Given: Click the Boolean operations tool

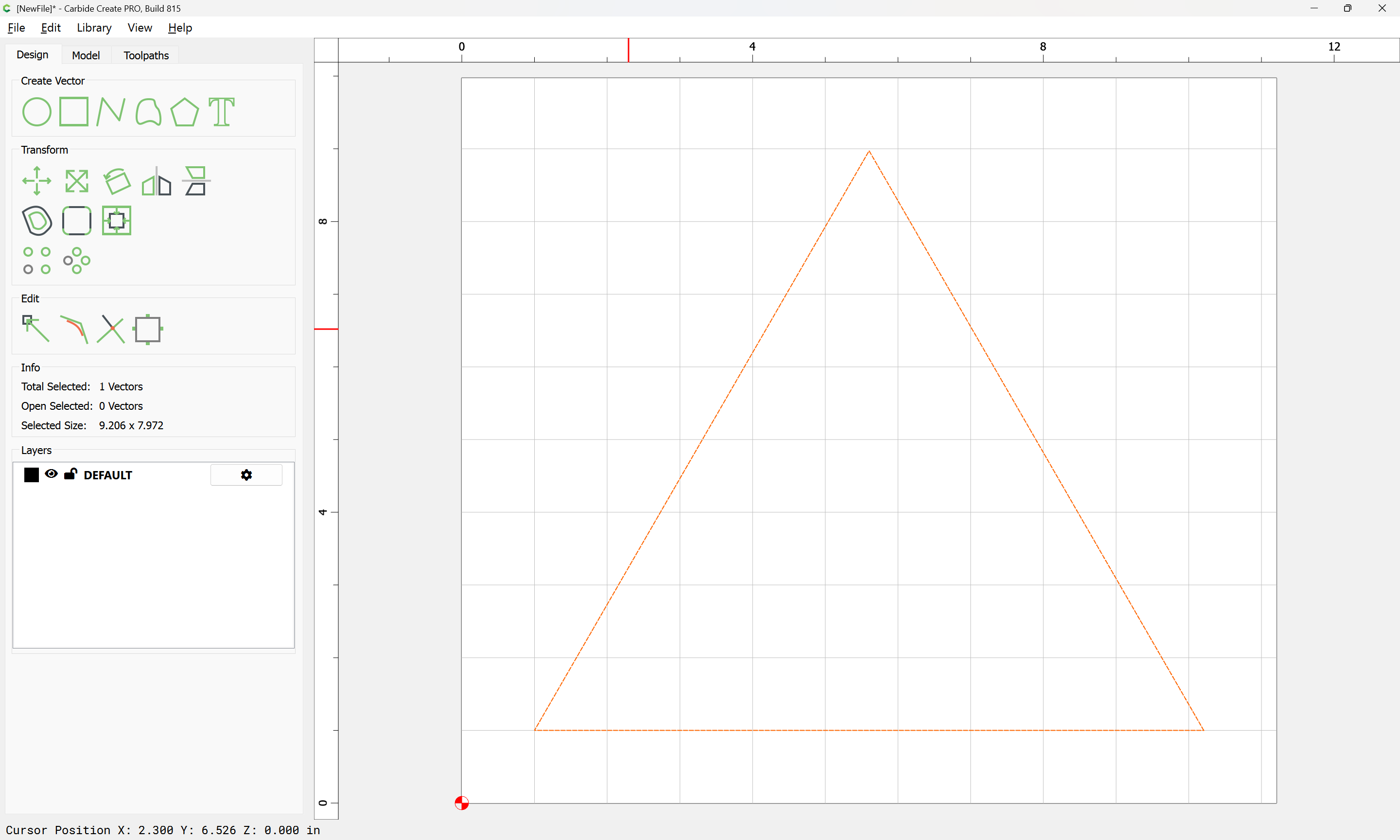Looking at the screenshot, I should (x=117, y=220).
